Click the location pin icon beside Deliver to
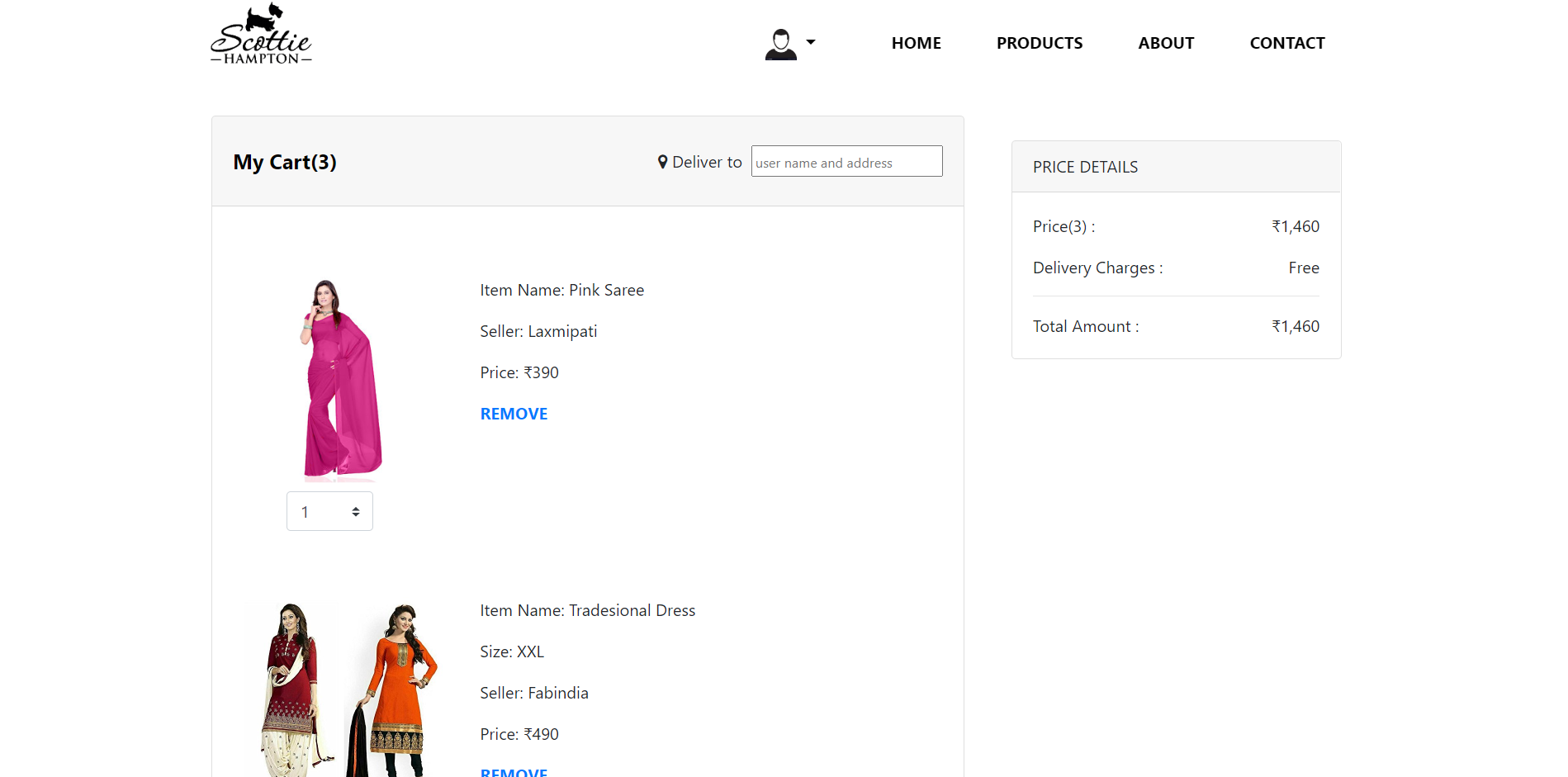The width and height of the screenshot is (1568, 777). coord(662,162)
